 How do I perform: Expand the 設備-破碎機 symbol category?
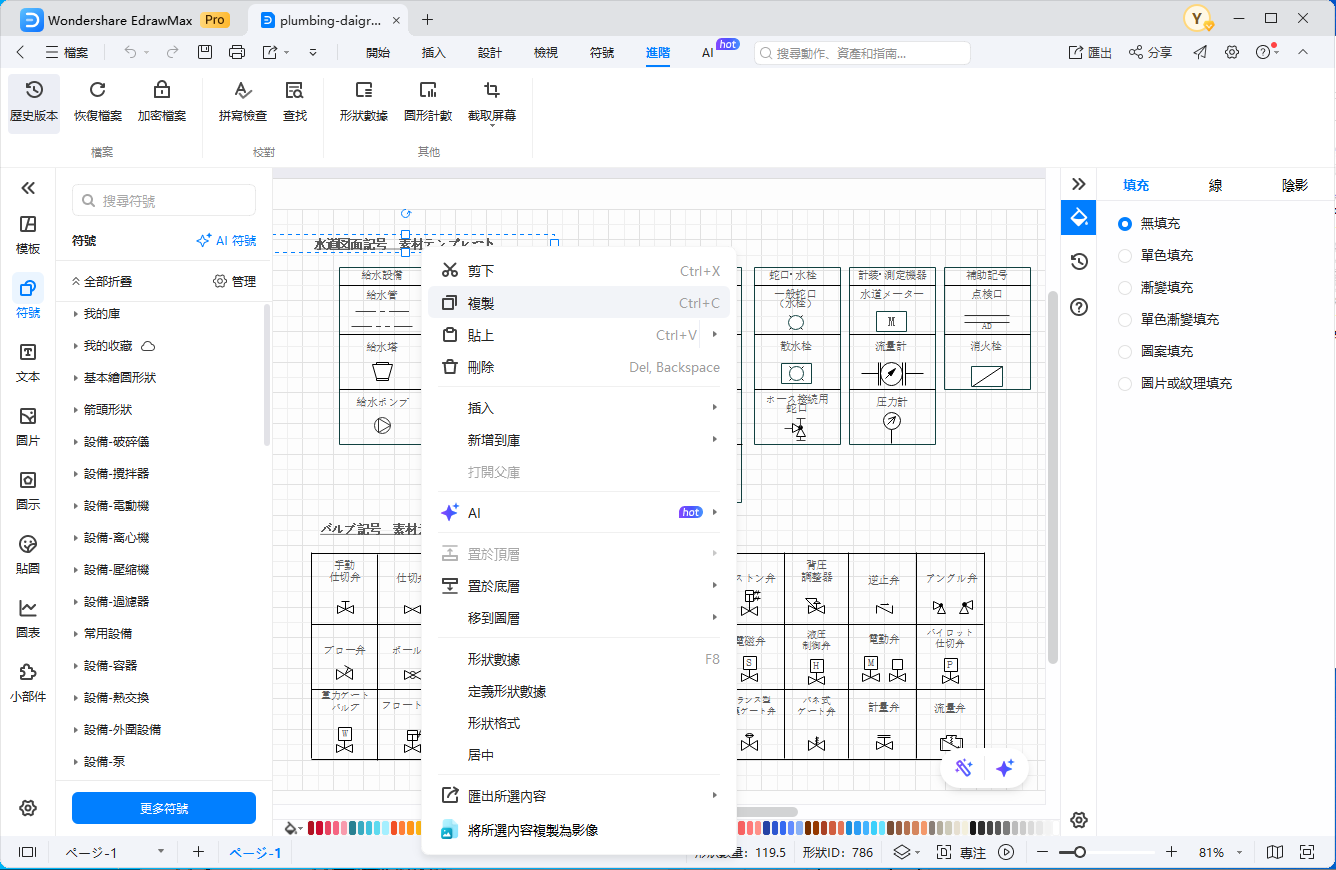click(x=116, y=442)
